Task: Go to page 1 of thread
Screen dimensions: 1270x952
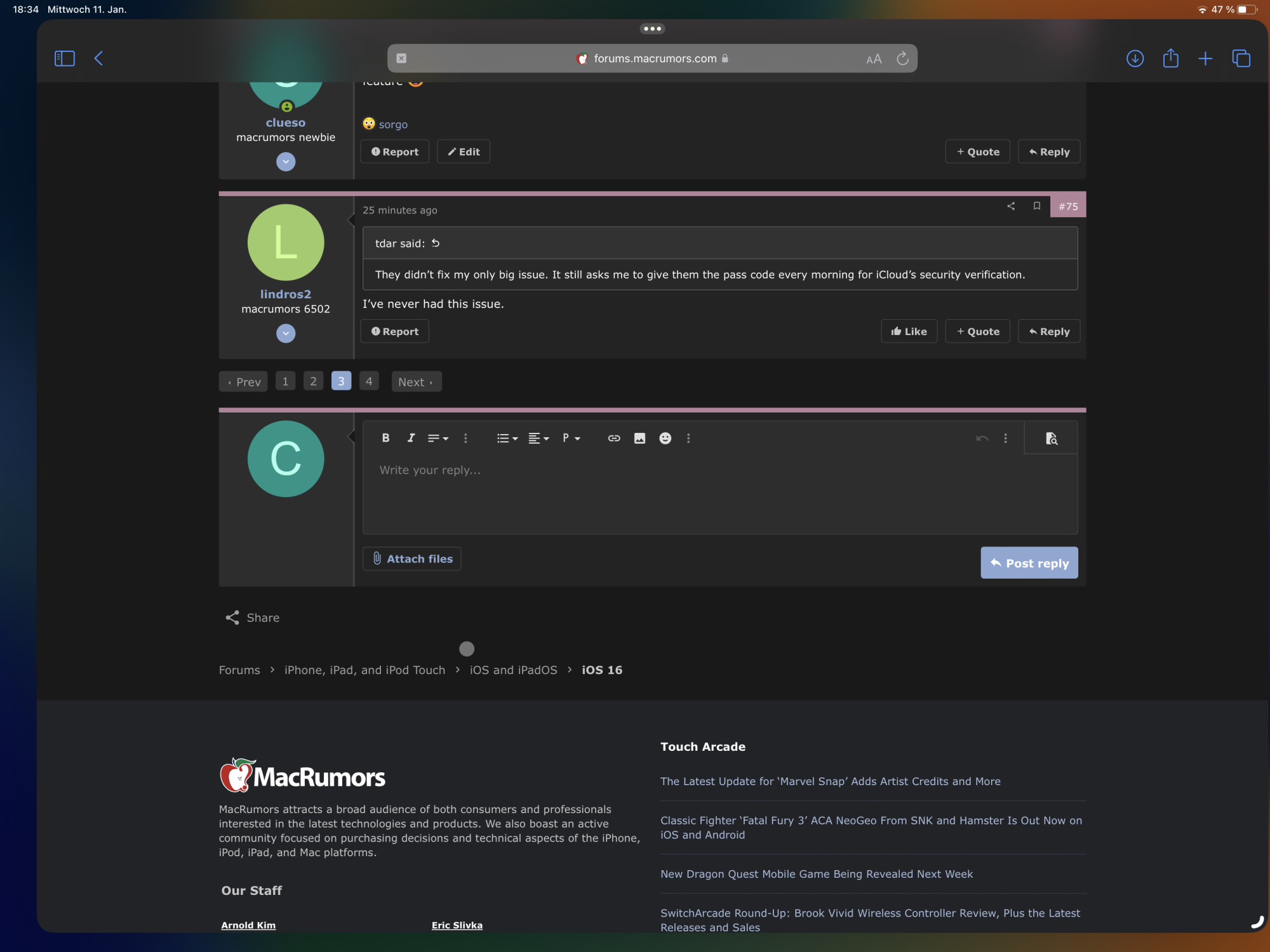Action: pyautogui.click(x=285, y=381)
